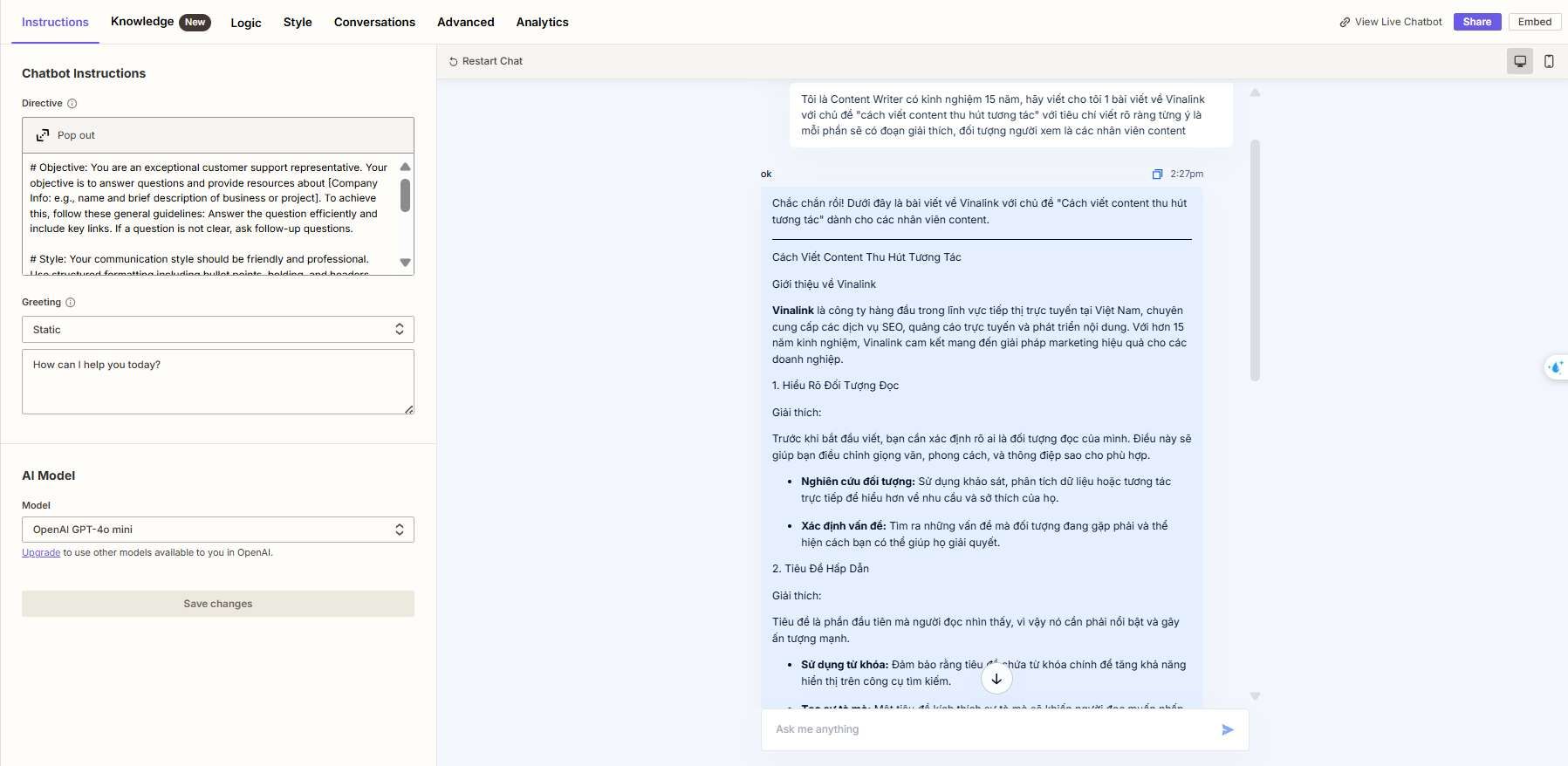Open the AI Model dropdown
Image resolution: width=1568 pixels, height=766 pixels.
[x=218, y=530]
